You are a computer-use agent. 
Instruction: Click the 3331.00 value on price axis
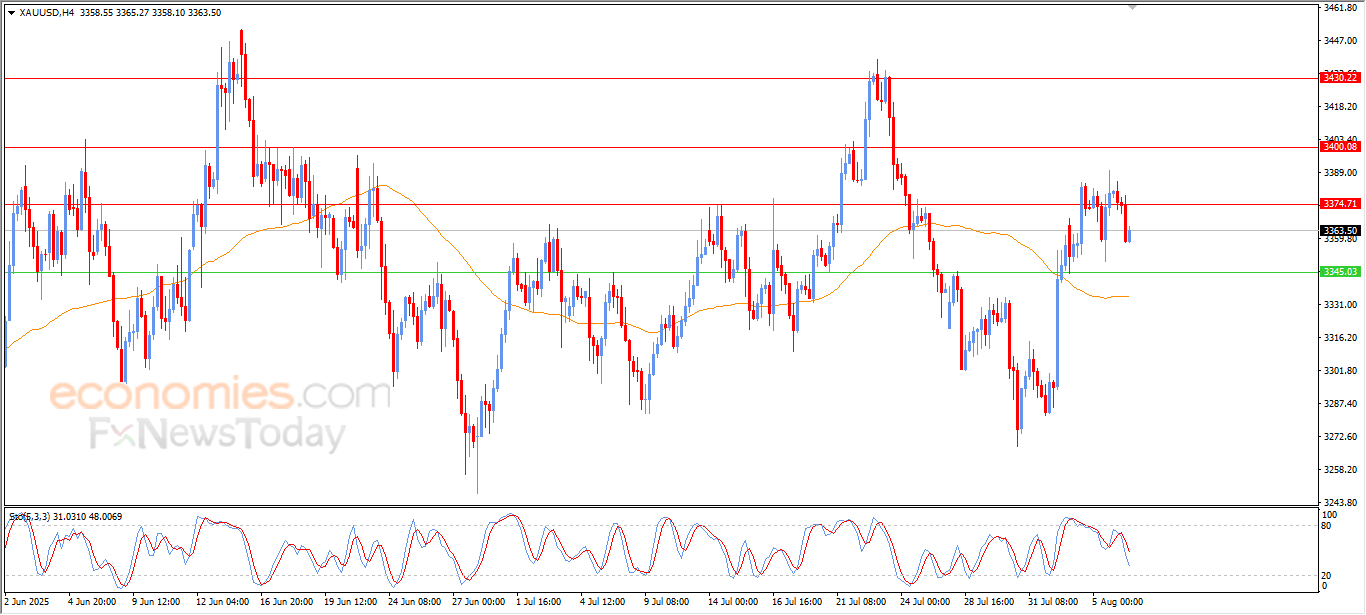pyautogui.click(x=1340, y=305)
